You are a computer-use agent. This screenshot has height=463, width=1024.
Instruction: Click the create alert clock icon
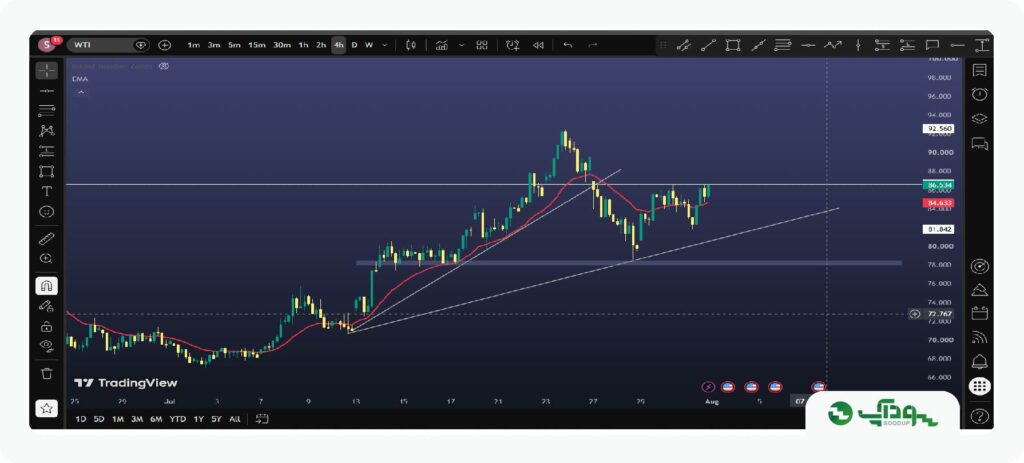(513, 45)
